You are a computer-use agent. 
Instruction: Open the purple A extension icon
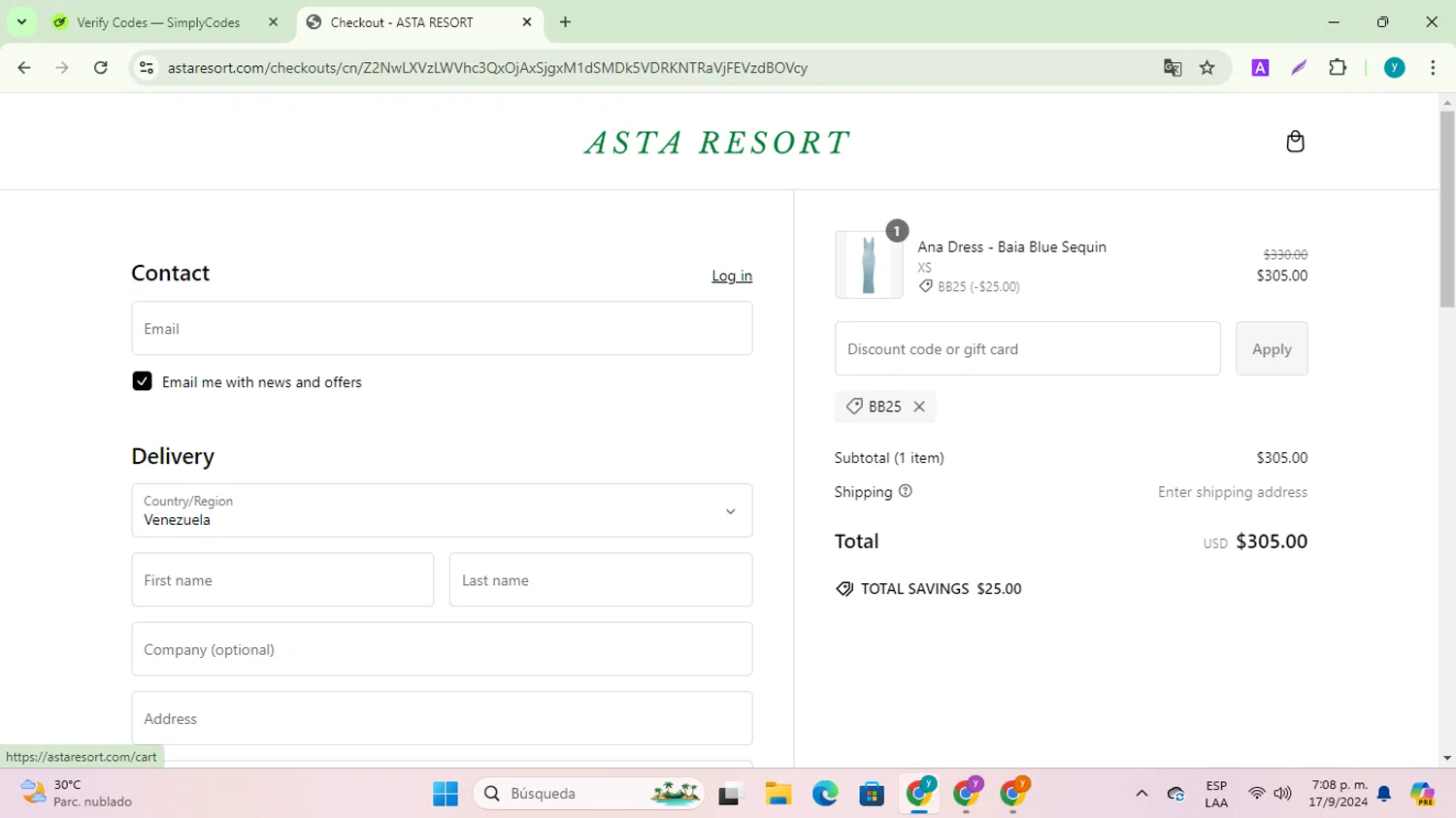pos(1260,68)
